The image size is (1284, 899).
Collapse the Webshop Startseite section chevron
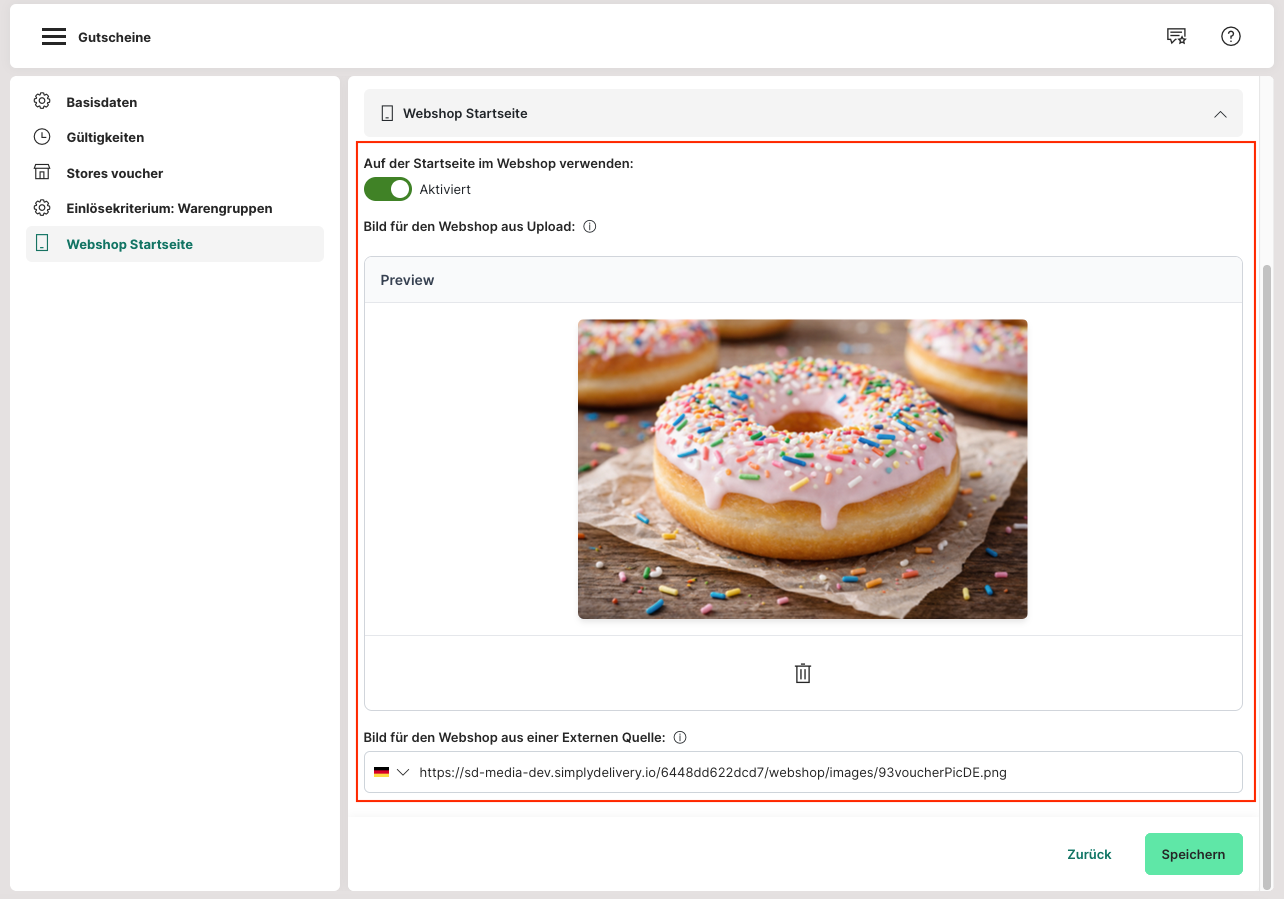(1219, 114)
